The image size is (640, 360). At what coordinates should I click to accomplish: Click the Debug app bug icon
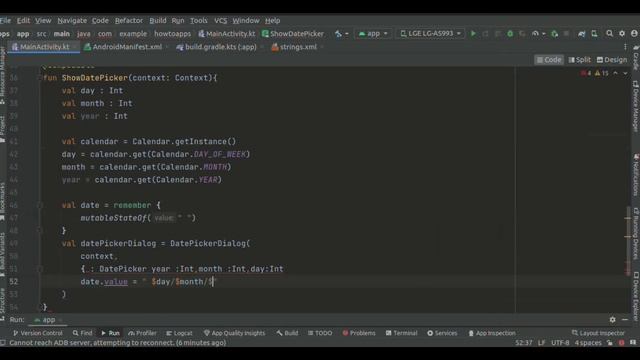point(510,33)
